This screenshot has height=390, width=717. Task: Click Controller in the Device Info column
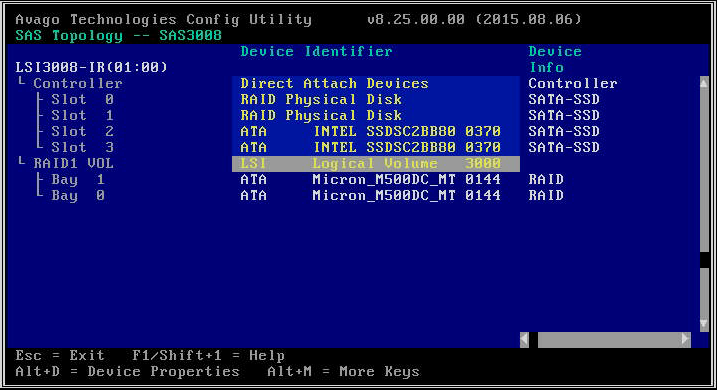coord(573,84)
